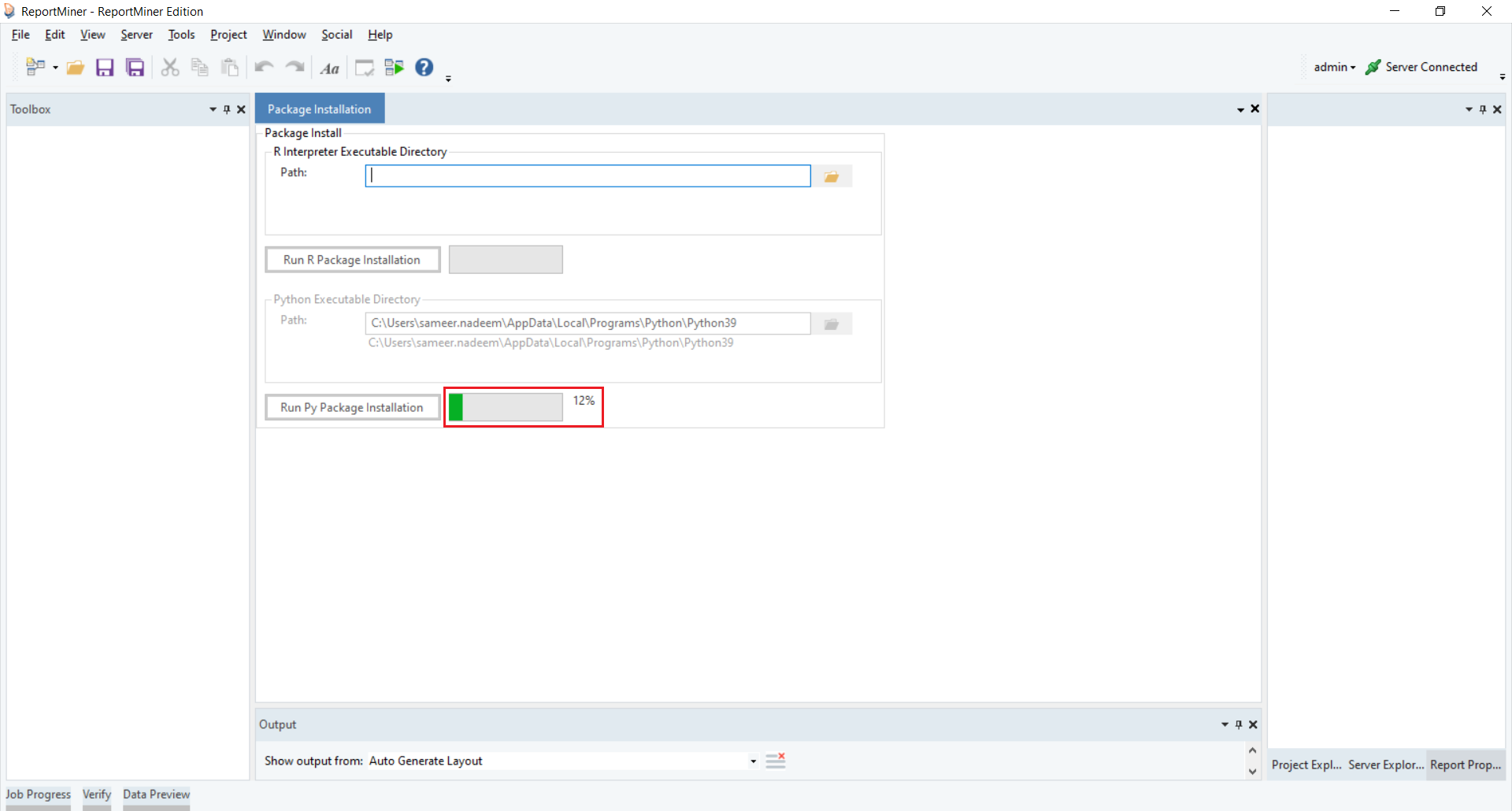This screenshot has height=811, width=1512.
Task: Click the clear output icon with red X
Action: pyautogui.click(x=776, y=761)
